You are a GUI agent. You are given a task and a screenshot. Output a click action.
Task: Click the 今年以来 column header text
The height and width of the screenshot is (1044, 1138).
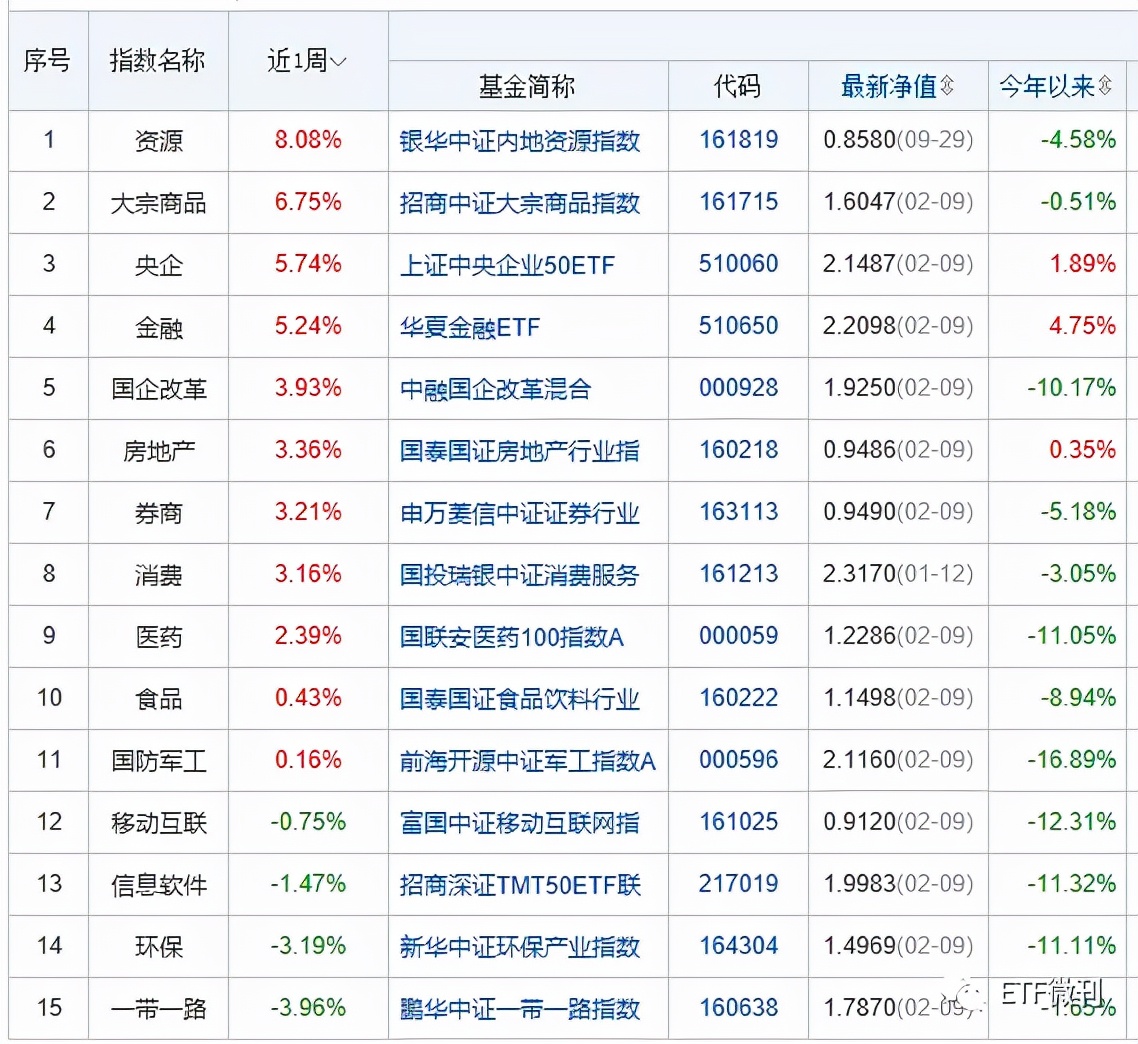pos(1047,86)
